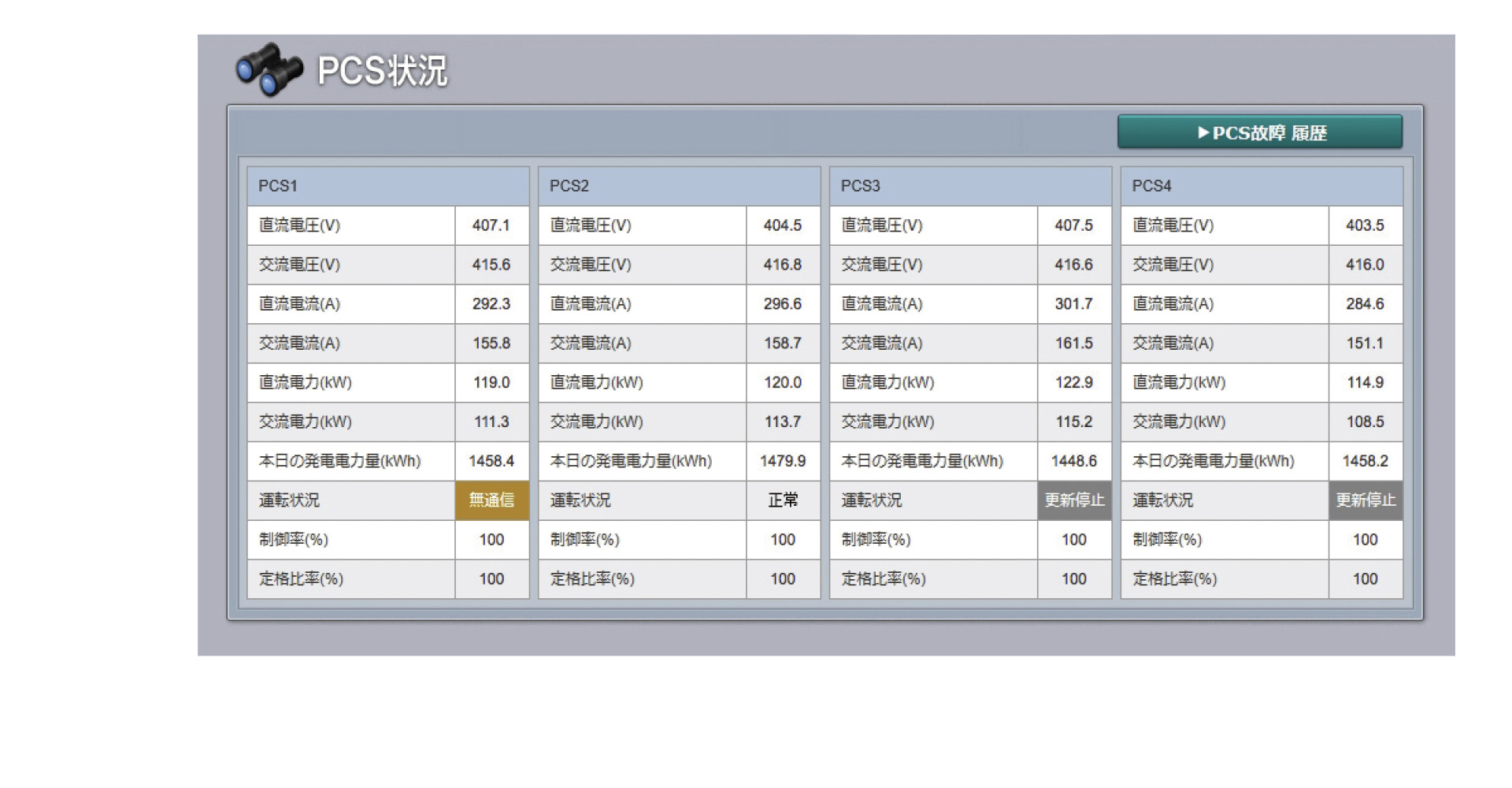
Task: Click the 更新停止 status cell in PCS4
Action: click(x=1366, y=500)
